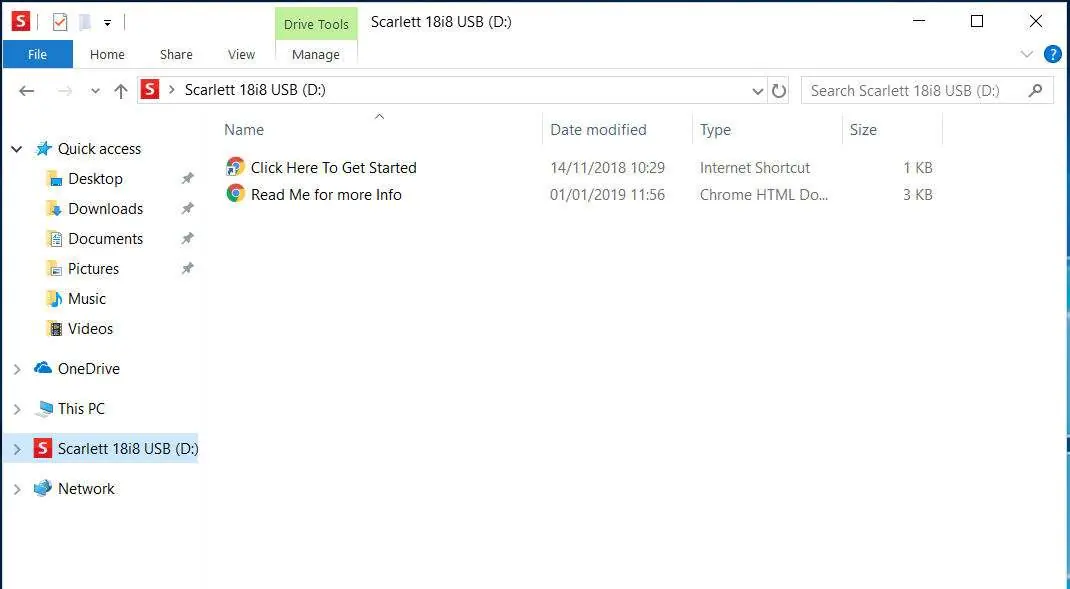Click the pin icon beside Desktop
Viewport: 1070px width, 589px height.
(187, 178)
